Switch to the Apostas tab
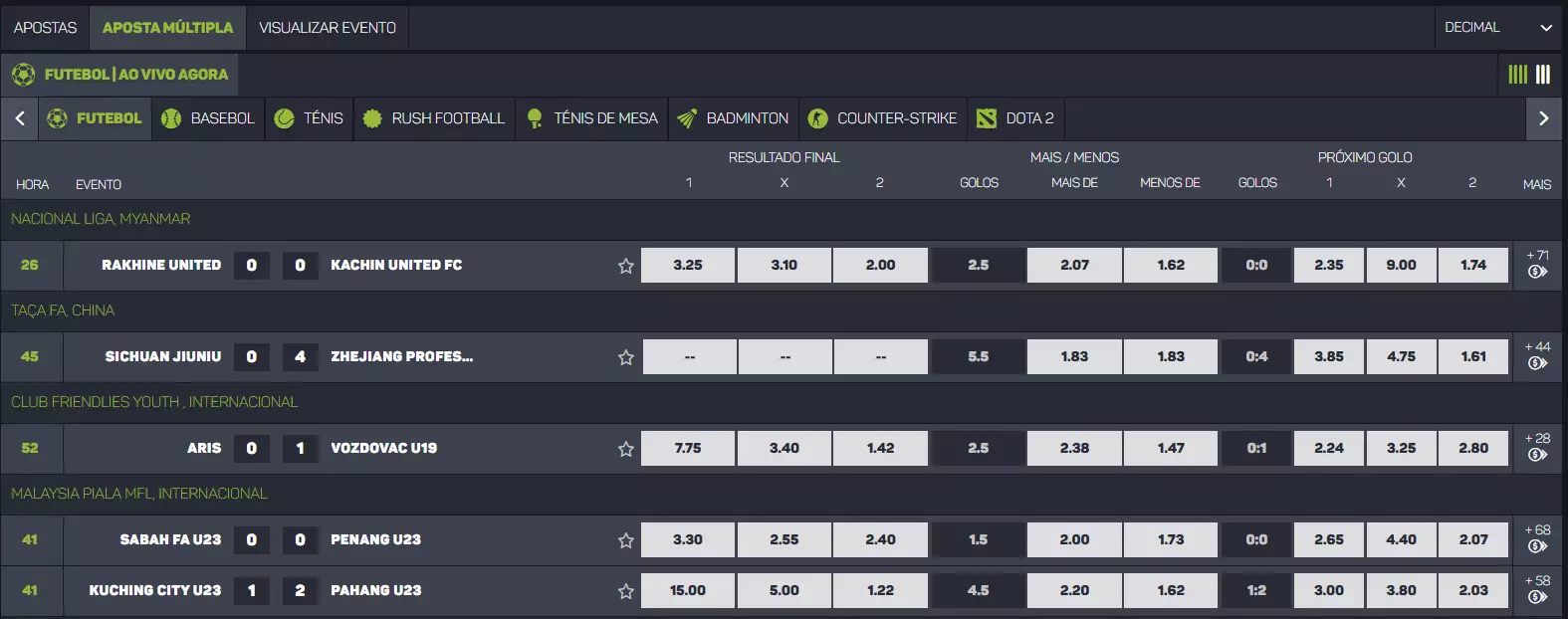Screen dimensions: 1568x619 click(45, 28)
